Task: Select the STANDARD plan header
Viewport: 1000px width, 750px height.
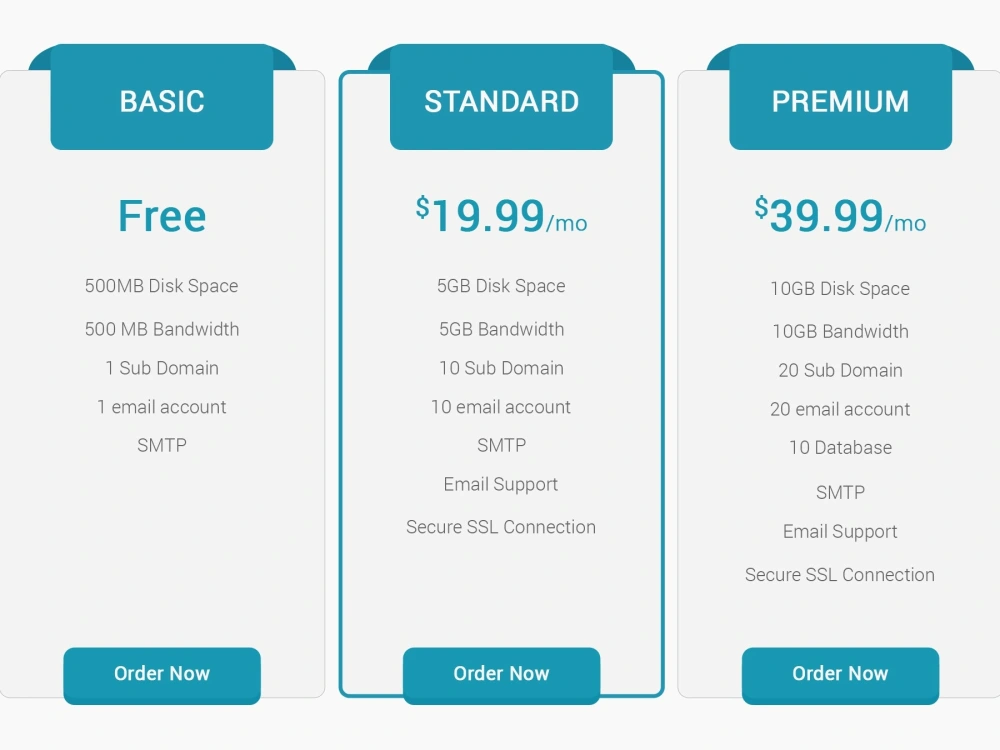Action: 501,100
